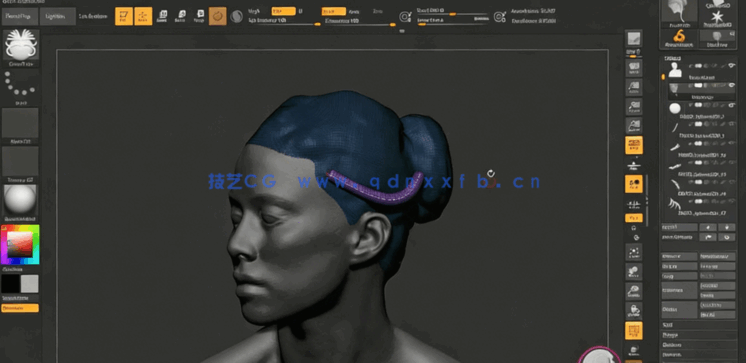The width and height of the screenshot is (746, 363).
Task: Select the light grey main color swatch
Action: (x=29, y=284)
